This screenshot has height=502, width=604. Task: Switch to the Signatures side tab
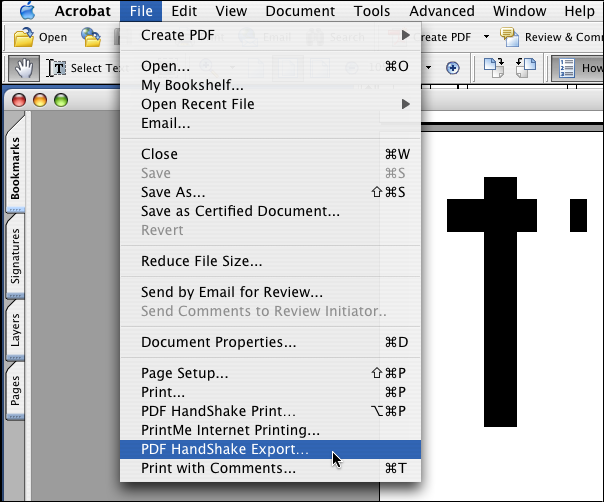pos(15,256)
